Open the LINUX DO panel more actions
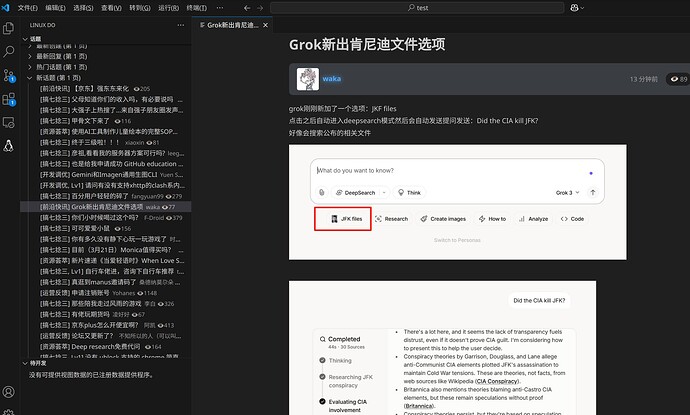This screenshot has height=415, width=690. coord(181,25)
